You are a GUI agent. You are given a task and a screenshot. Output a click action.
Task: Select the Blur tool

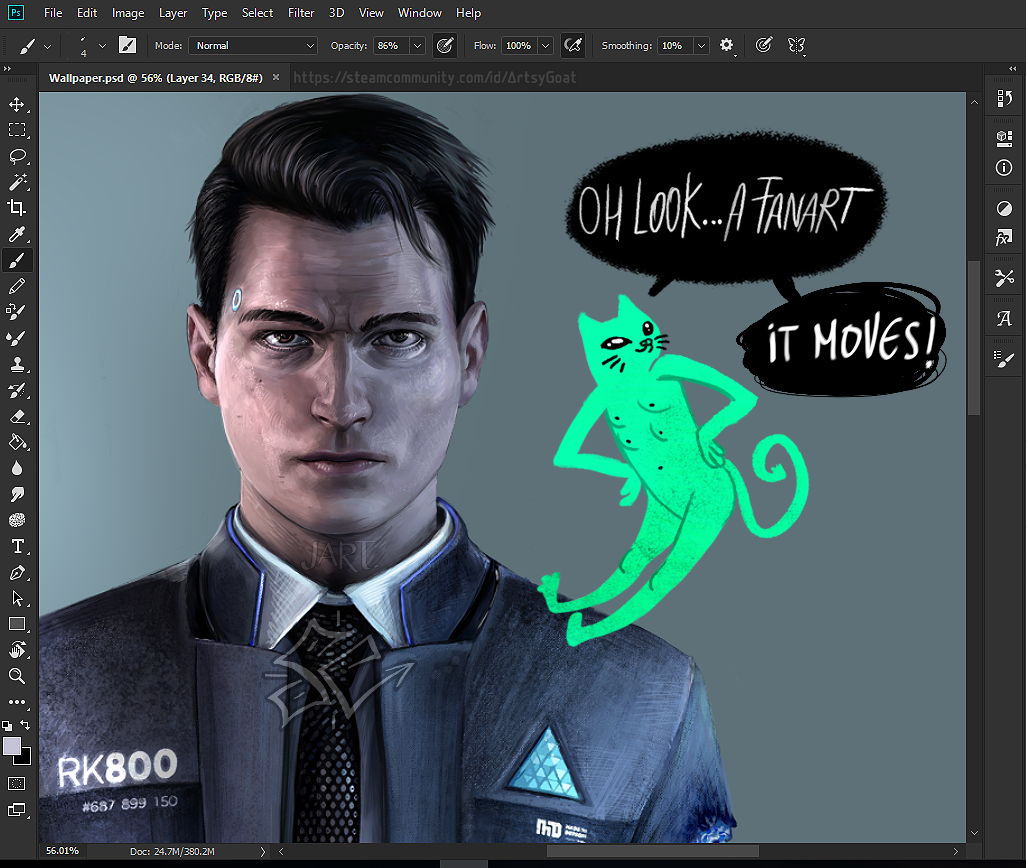click(x=16, y=468)
